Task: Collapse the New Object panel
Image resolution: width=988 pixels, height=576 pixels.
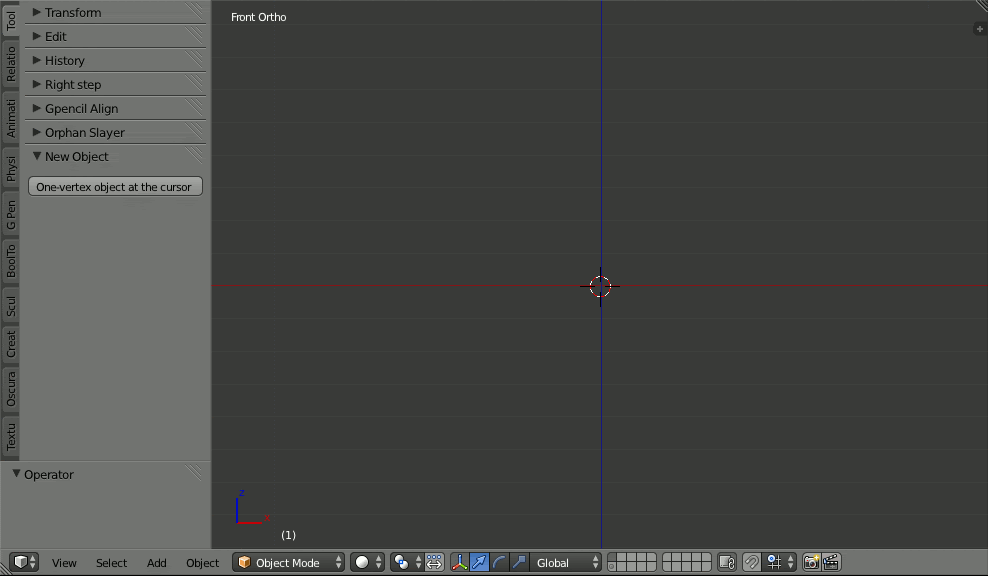Action: pos(115,156)
